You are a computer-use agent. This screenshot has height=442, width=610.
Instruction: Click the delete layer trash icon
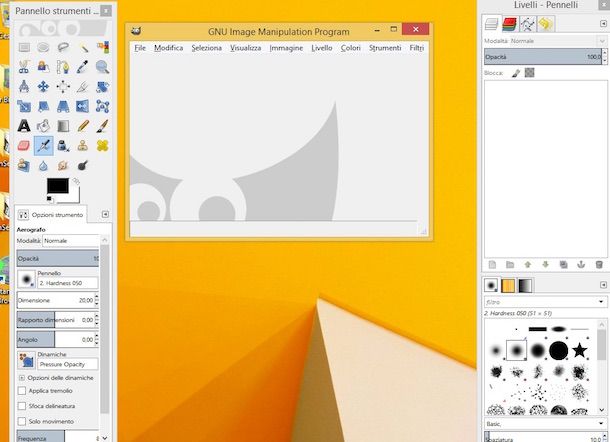(599, 265)
